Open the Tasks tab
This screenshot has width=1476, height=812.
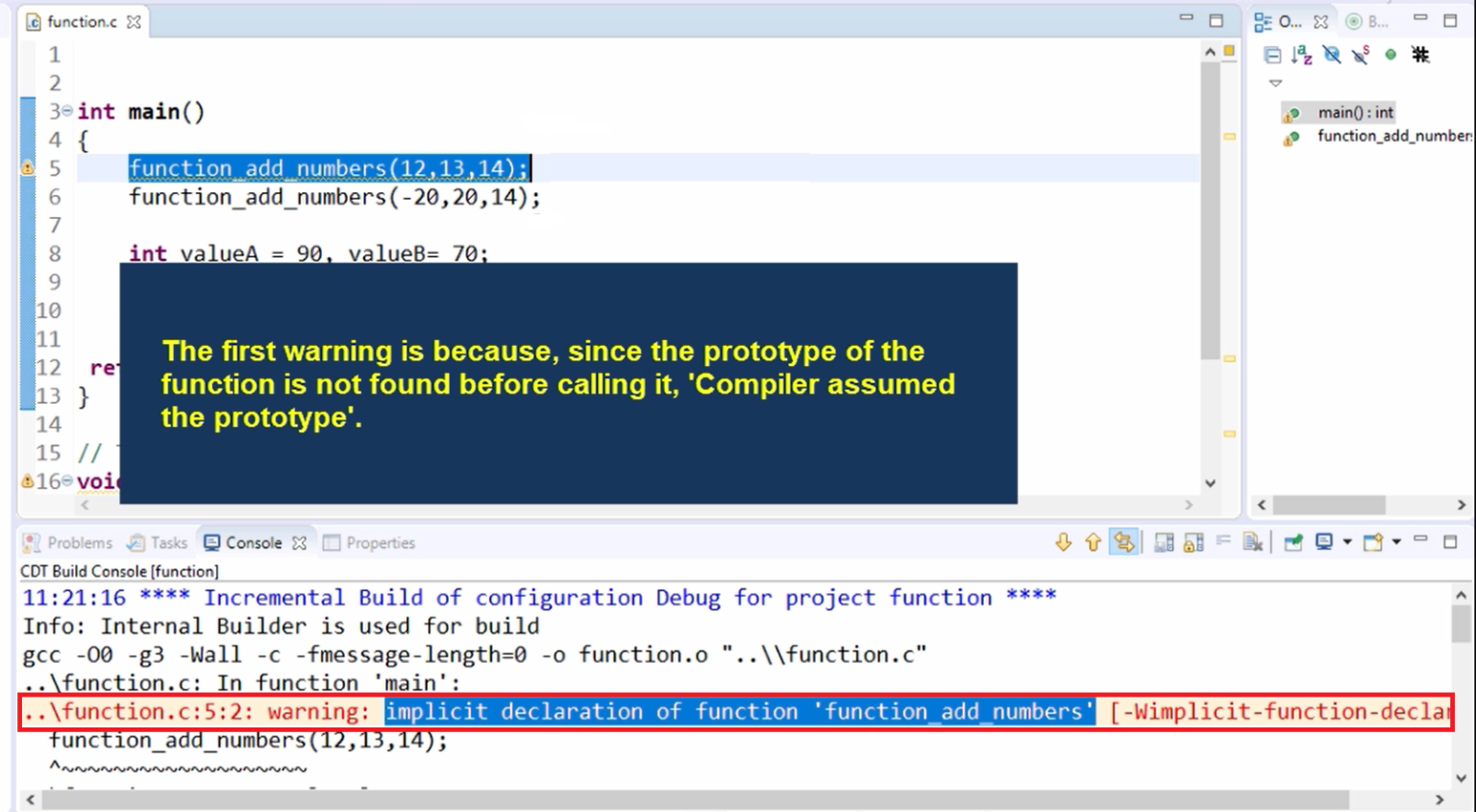158,543
